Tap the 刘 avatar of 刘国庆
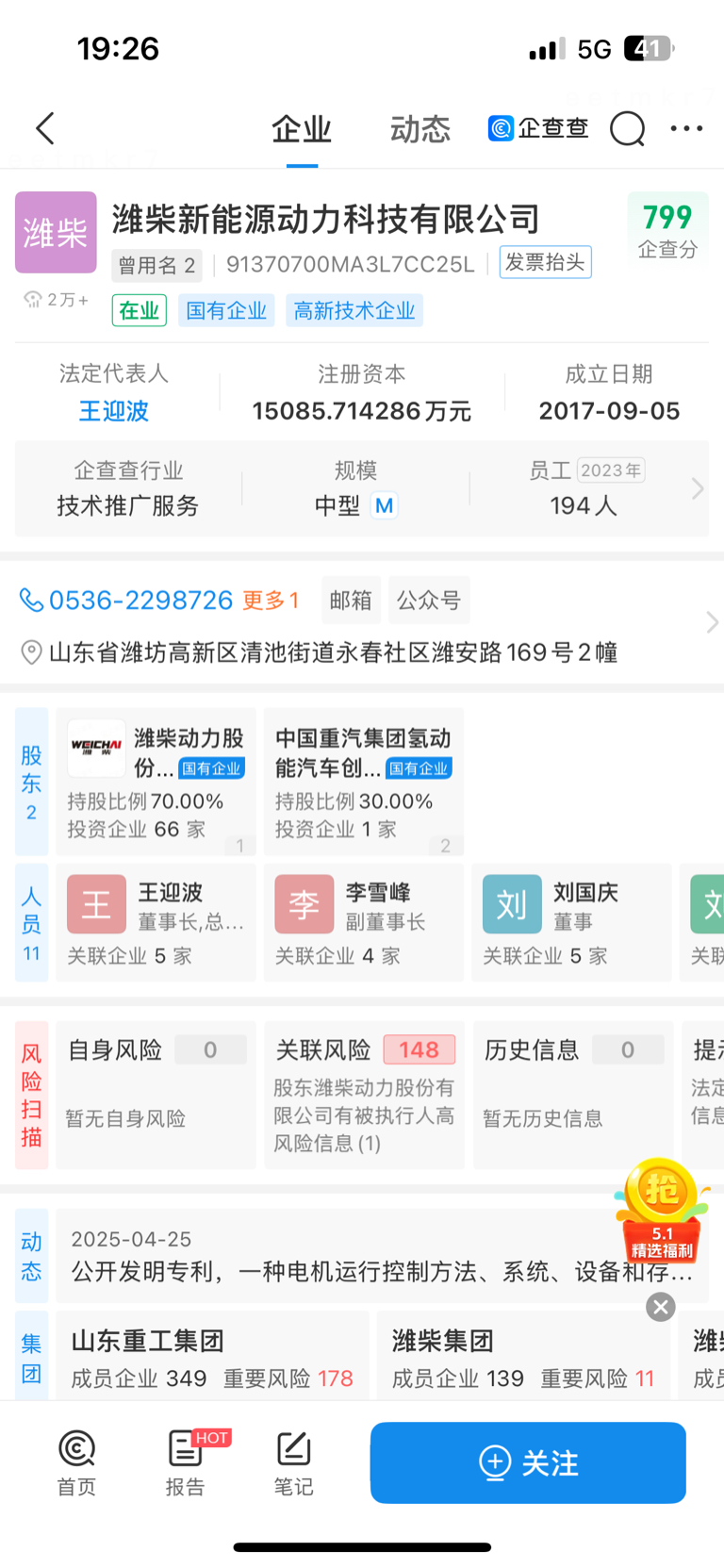Viewport: 724px width, 1568px height. (x=512, y=903)
